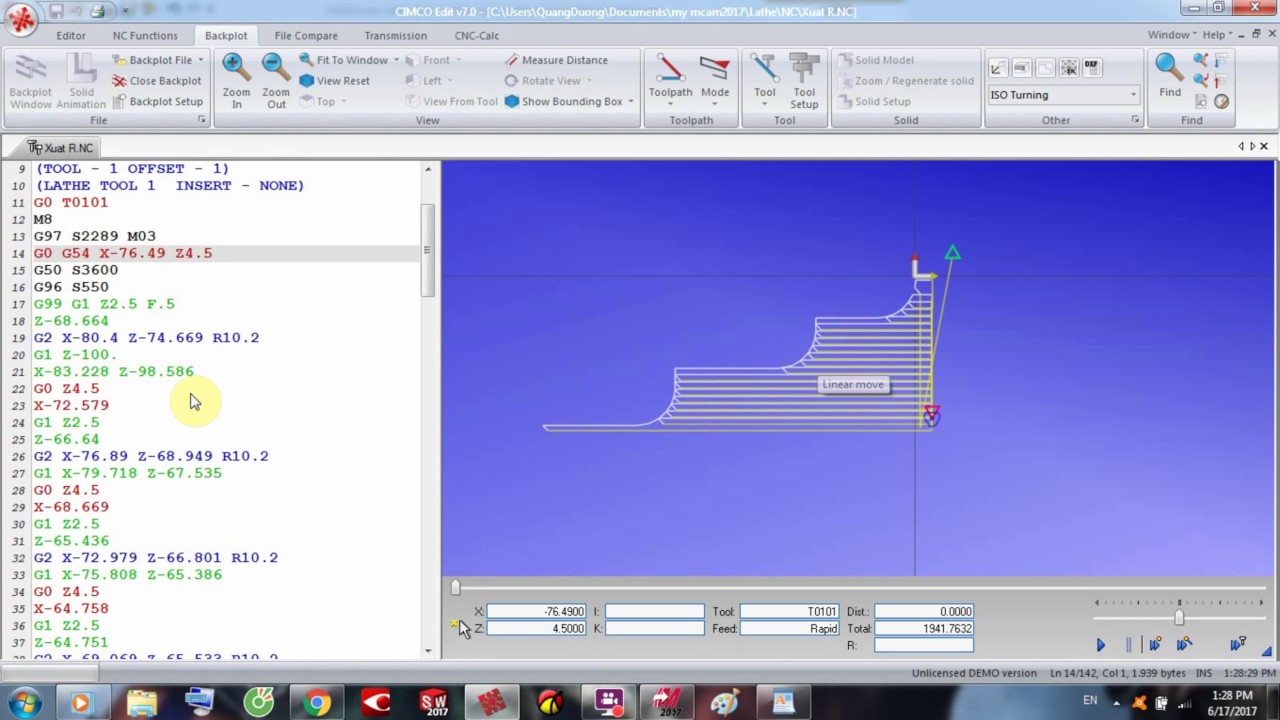Click the clock icon in Find group
This screenshot has height=720, width=1280.
[1221, 101]
